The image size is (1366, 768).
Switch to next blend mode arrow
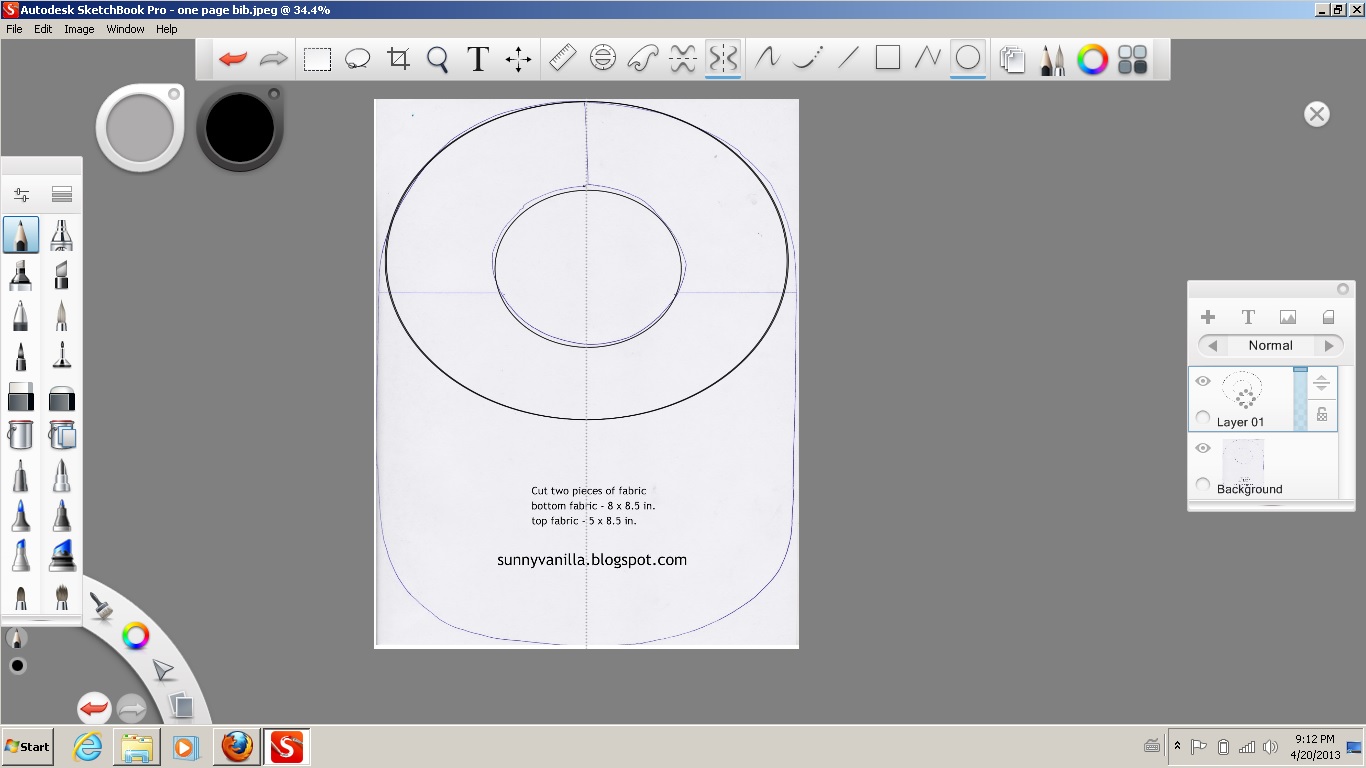pyautogui.click(x=1329, y=345)
